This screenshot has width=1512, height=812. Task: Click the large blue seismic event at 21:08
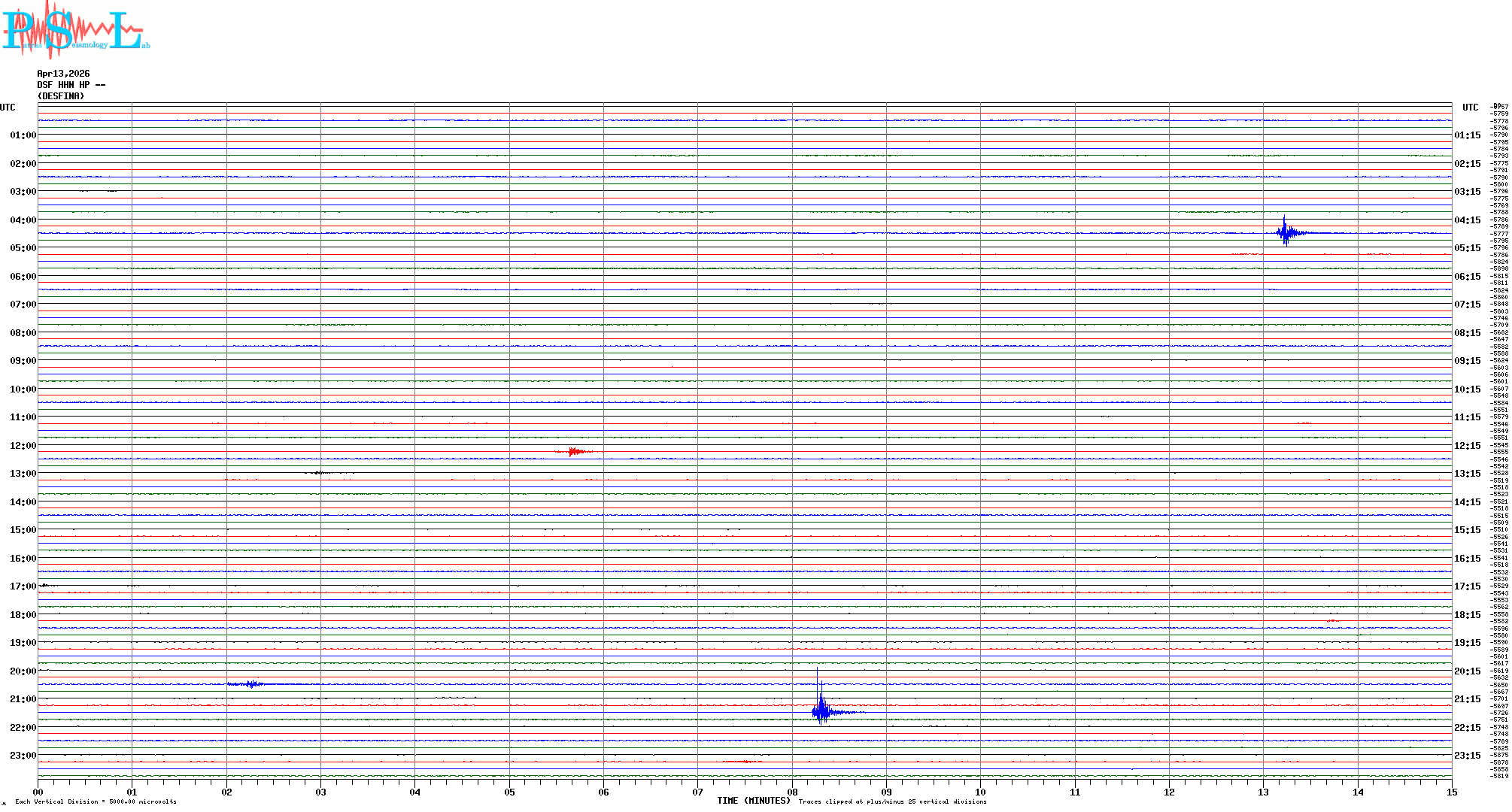821,710
